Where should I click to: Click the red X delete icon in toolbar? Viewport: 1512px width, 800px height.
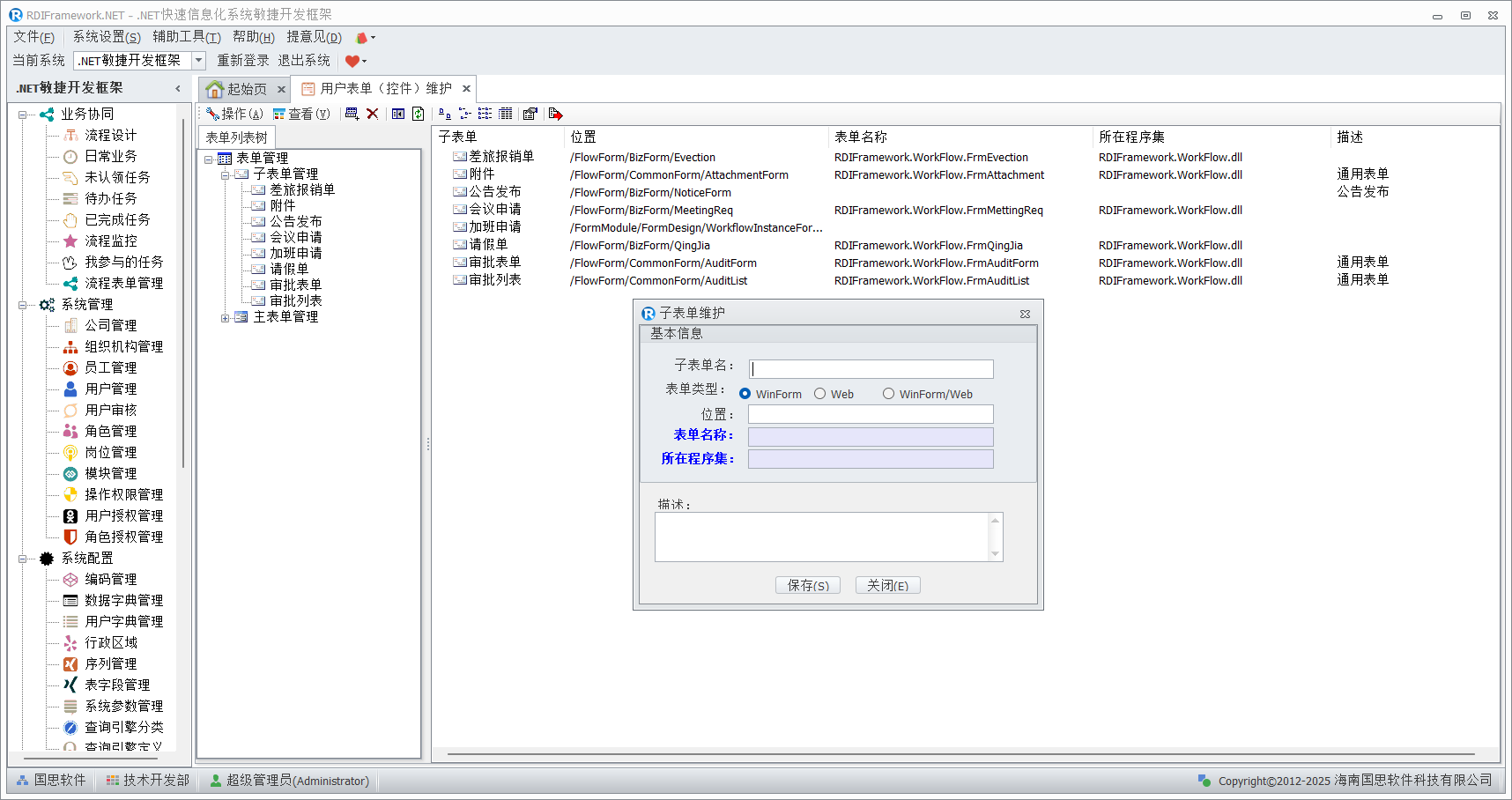tap(373, 114)
